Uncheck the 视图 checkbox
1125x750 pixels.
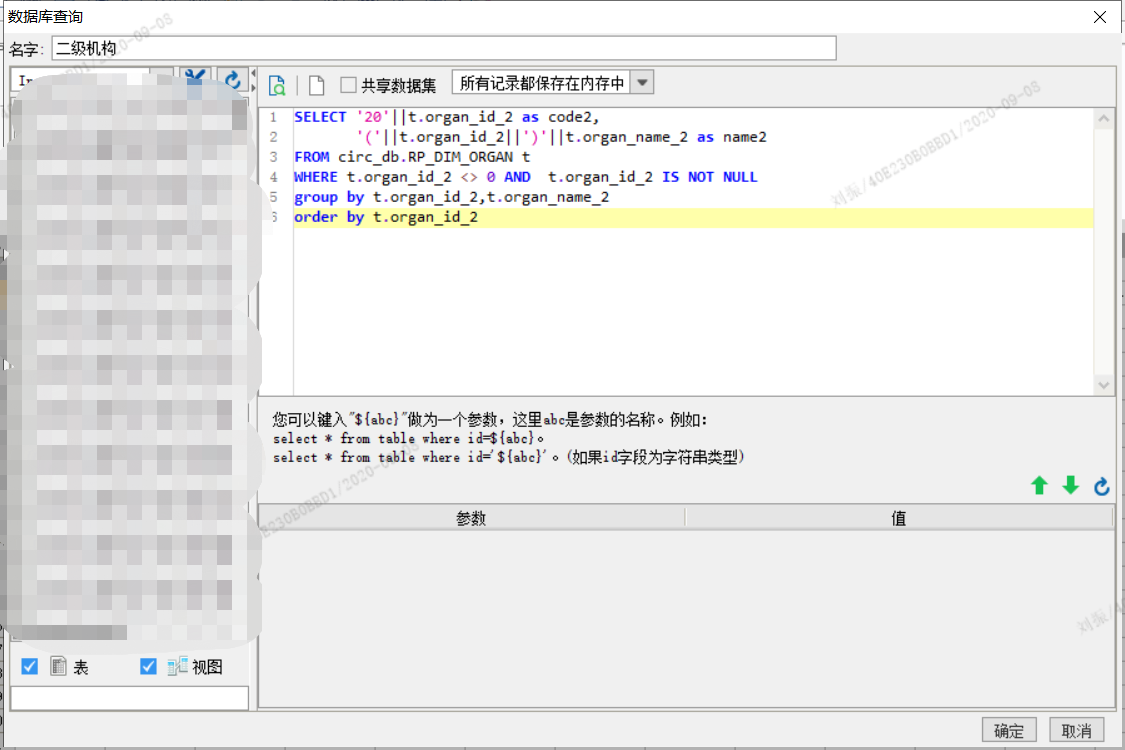[x=148, y=666]
